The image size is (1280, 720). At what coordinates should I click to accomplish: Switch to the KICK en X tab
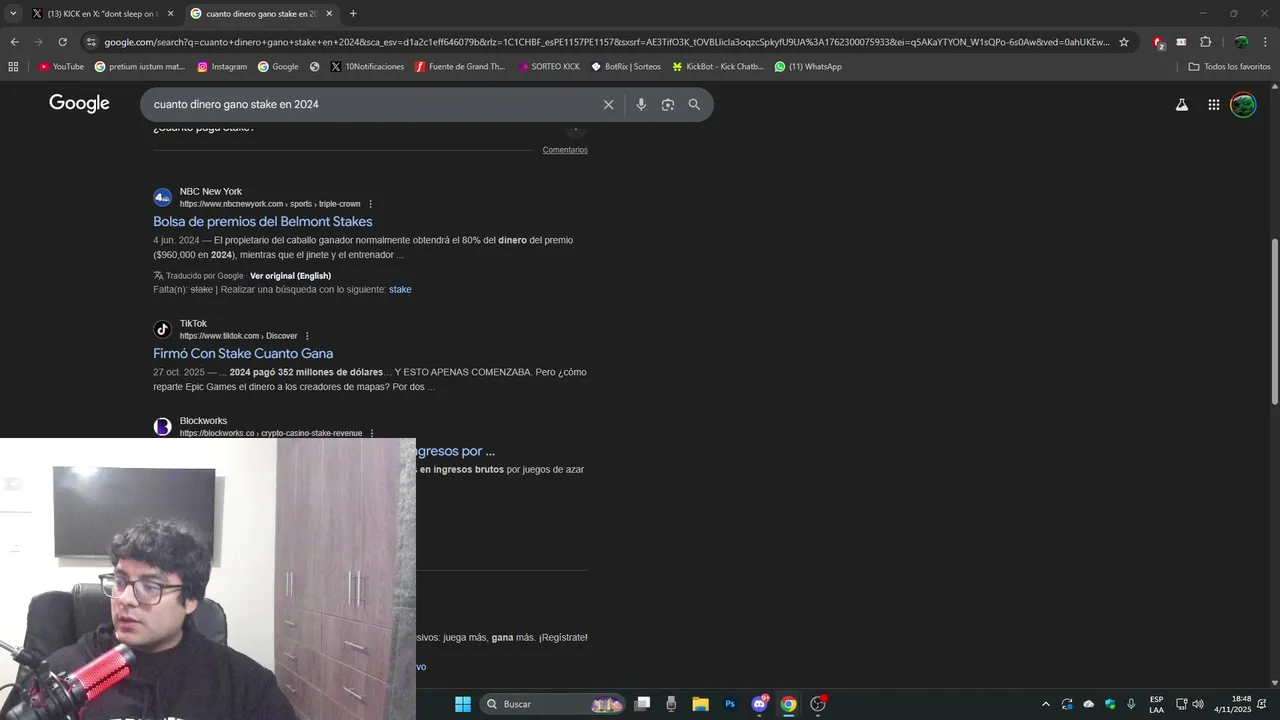103,14
